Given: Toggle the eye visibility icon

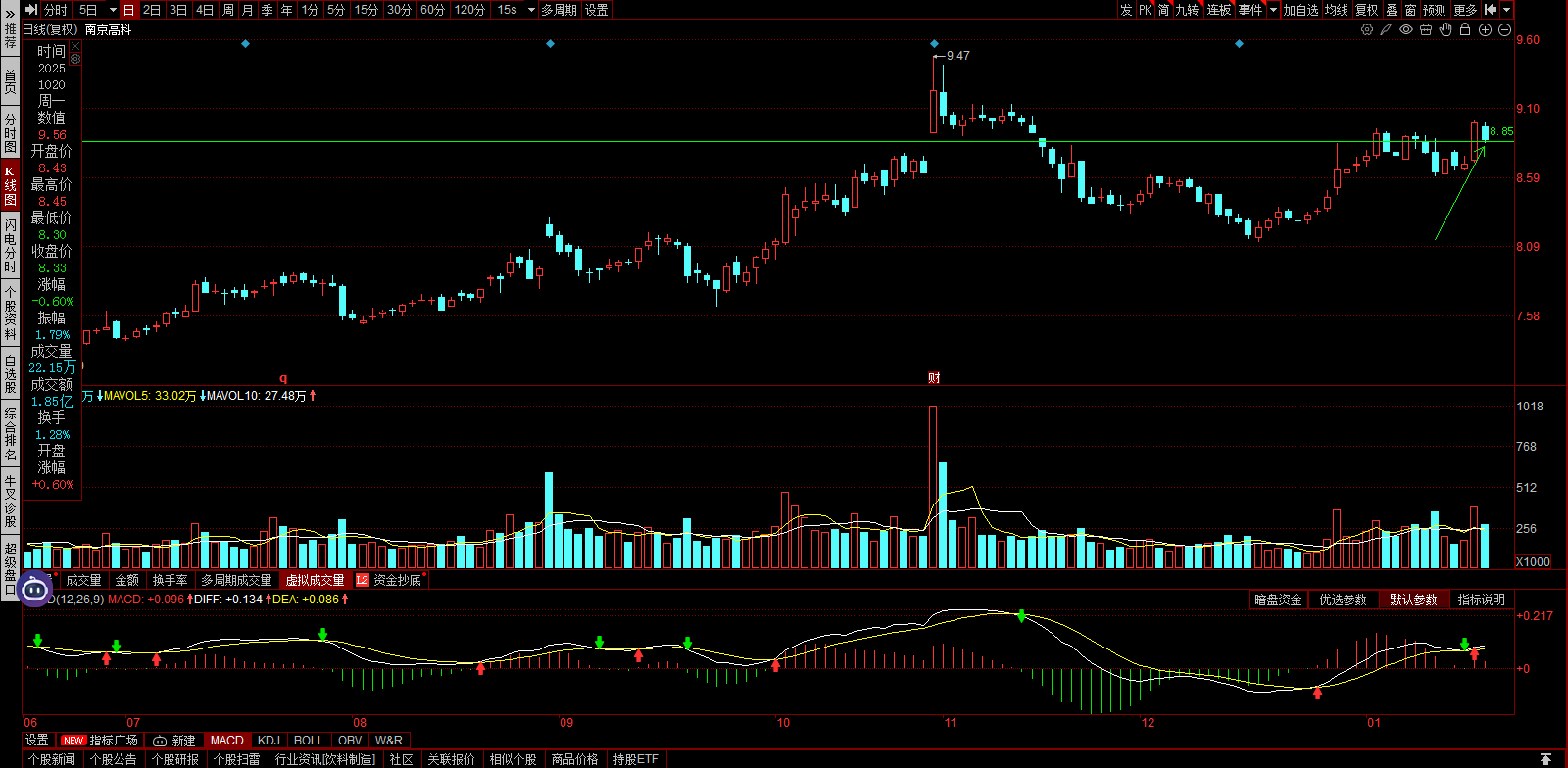Looking at the screenshot, I should point(1406,29).
